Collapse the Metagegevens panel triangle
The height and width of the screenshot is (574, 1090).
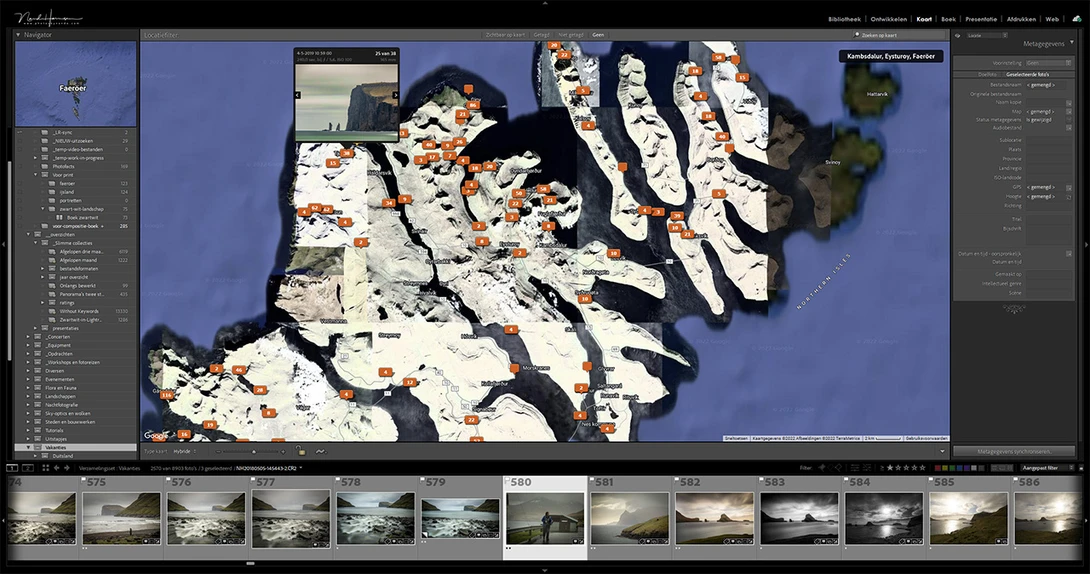click(x=1072, y=43)
